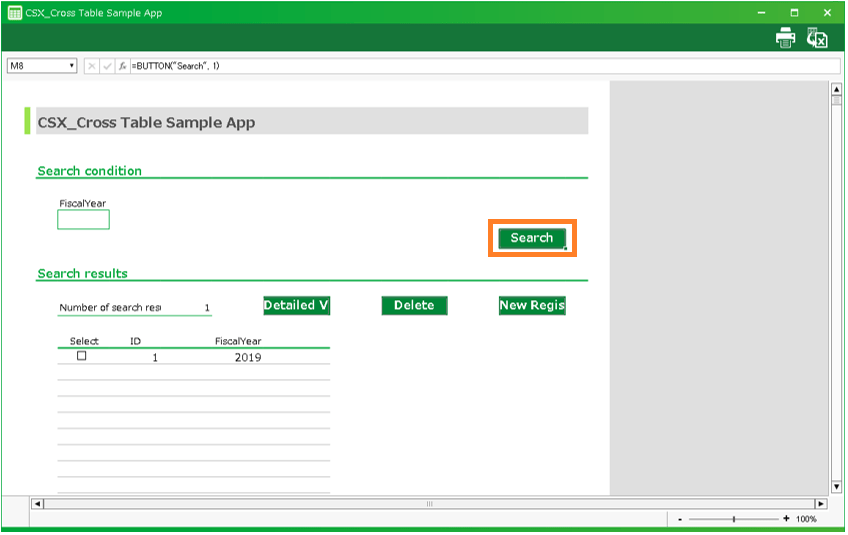848x535 pixels.
Task: Open the M8 cell name box dropdown
Action: click(x=72, y=66)
